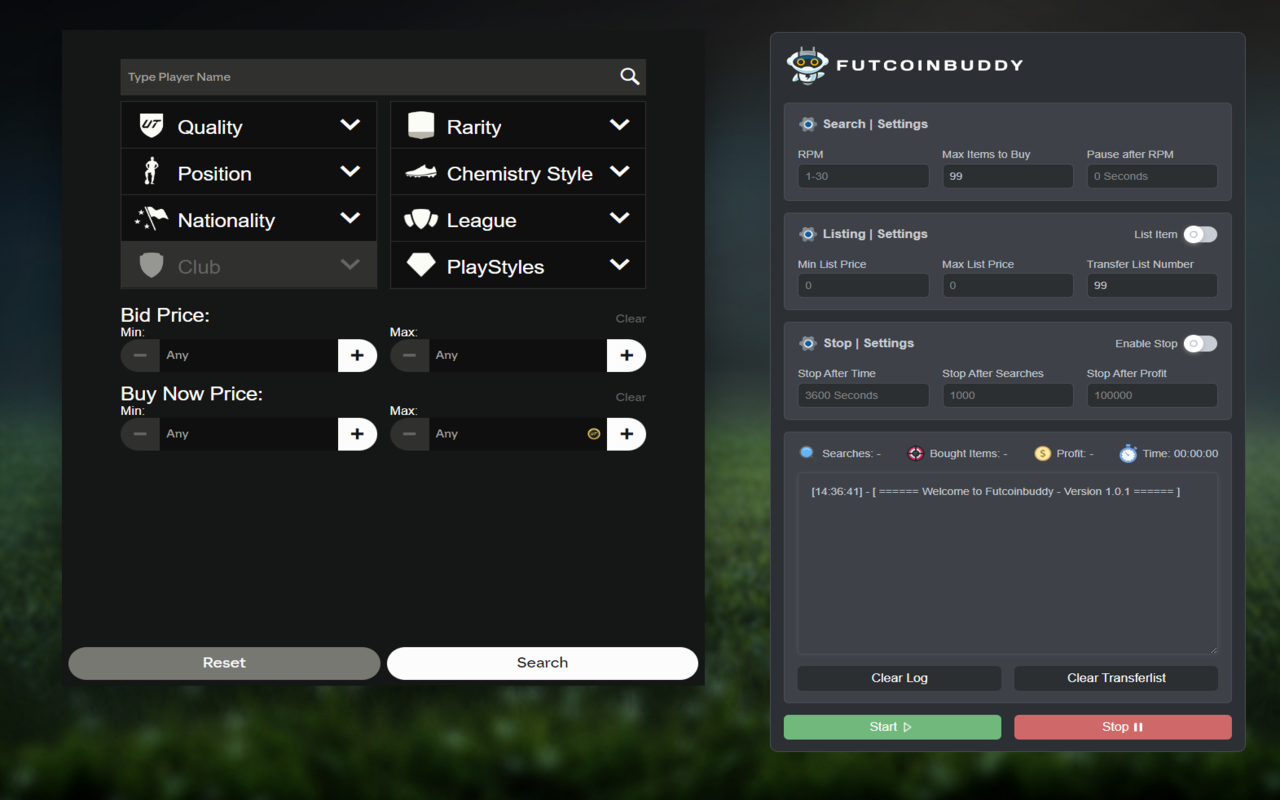This screenshot has width=1280, height=800.
Task: Click the PlayStyles diamond icon
Action: click(421, 265)
